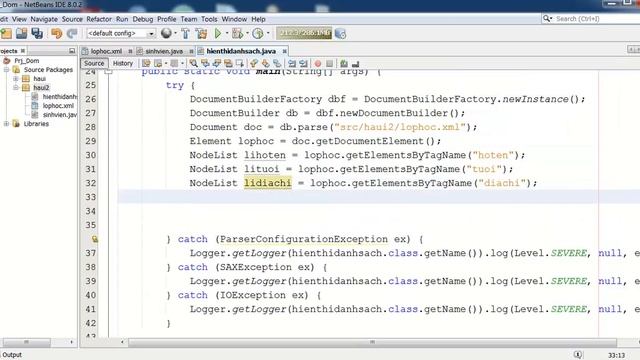Open the default config combo box
Viewport: 640px width, 360px height.
121,33
